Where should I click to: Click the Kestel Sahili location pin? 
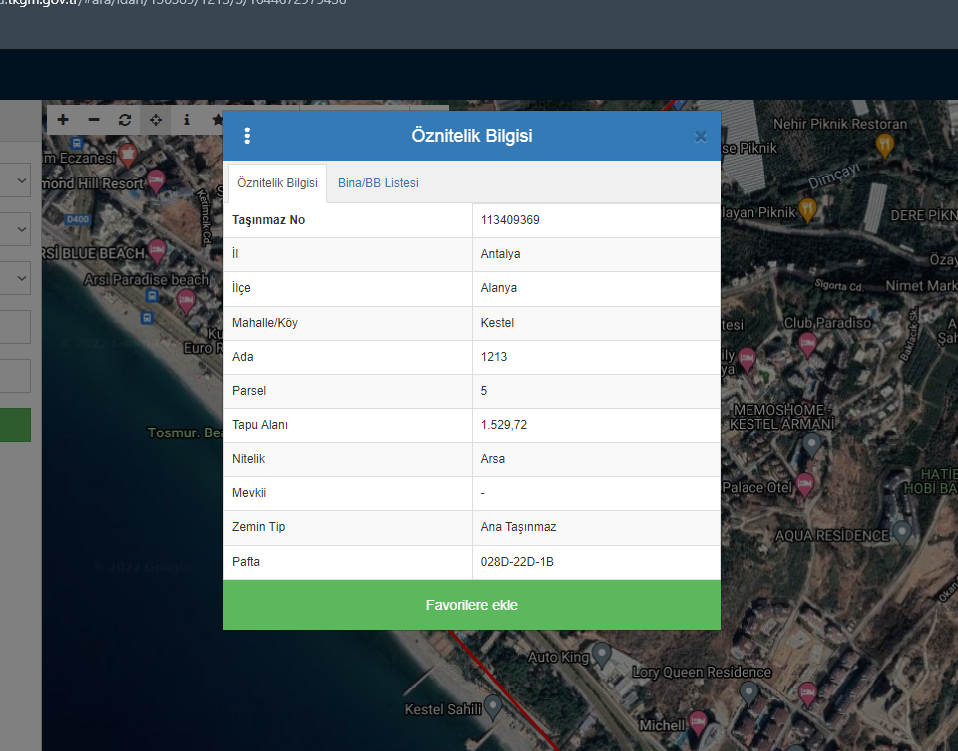(x=493, y=708)
